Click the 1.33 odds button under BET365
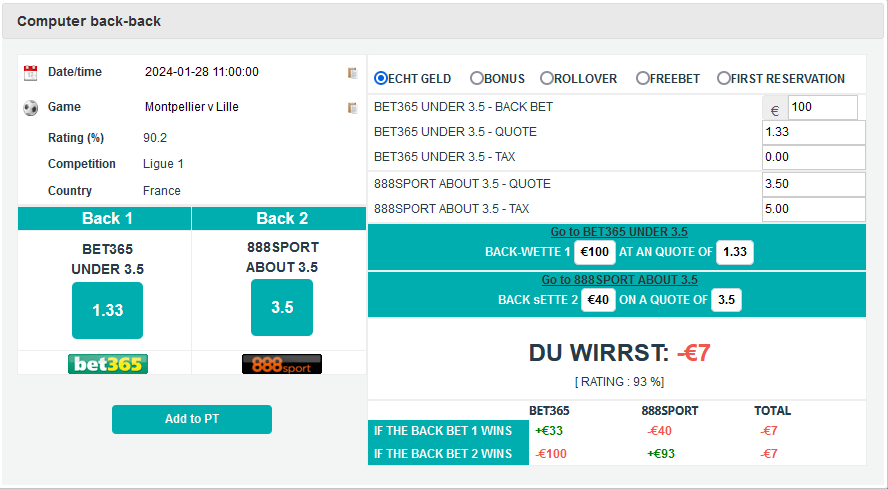Screen dimensions: 888x489 [108, 310]
